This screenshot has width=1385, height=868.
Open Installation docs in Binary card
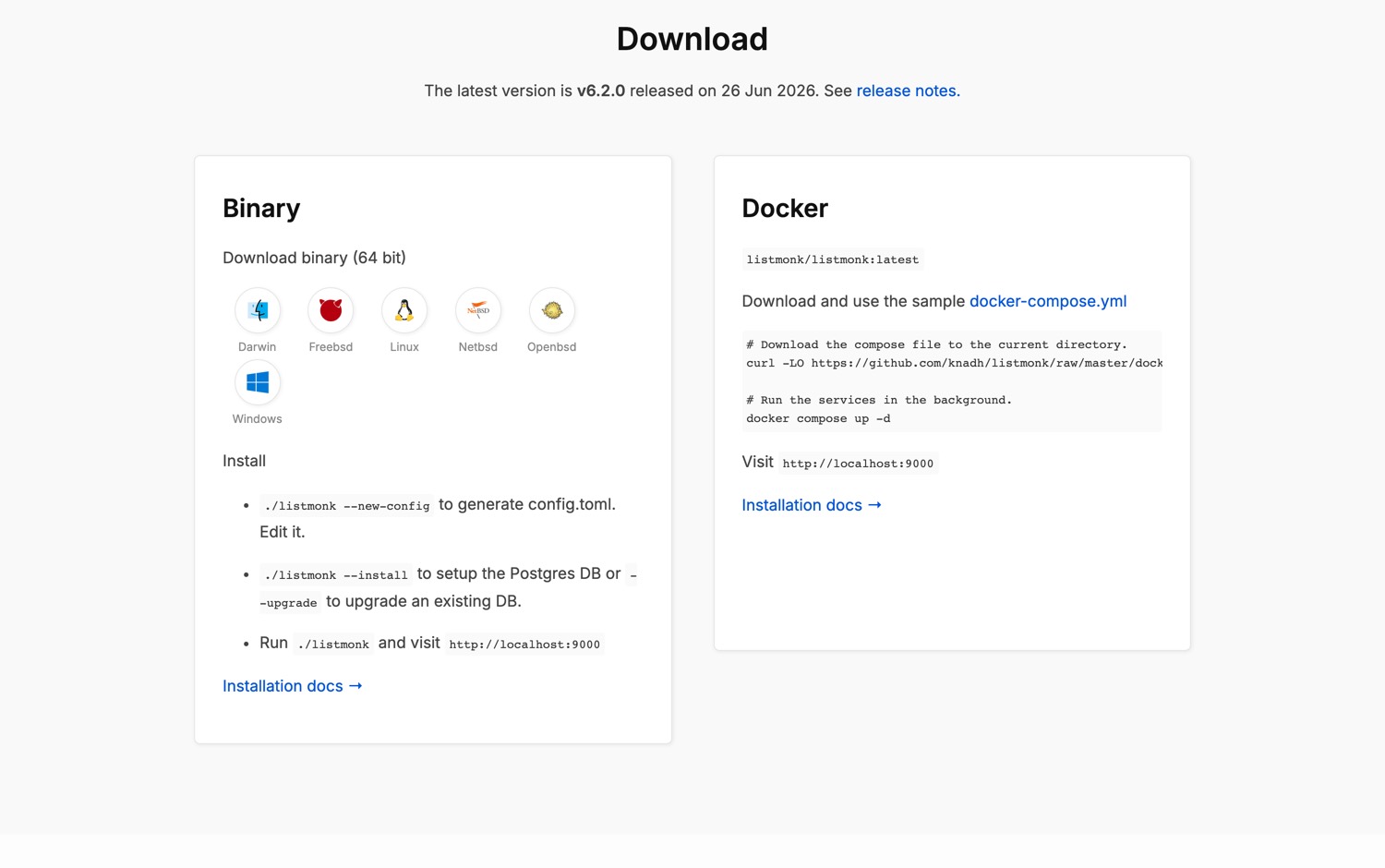tap(293, 686)
